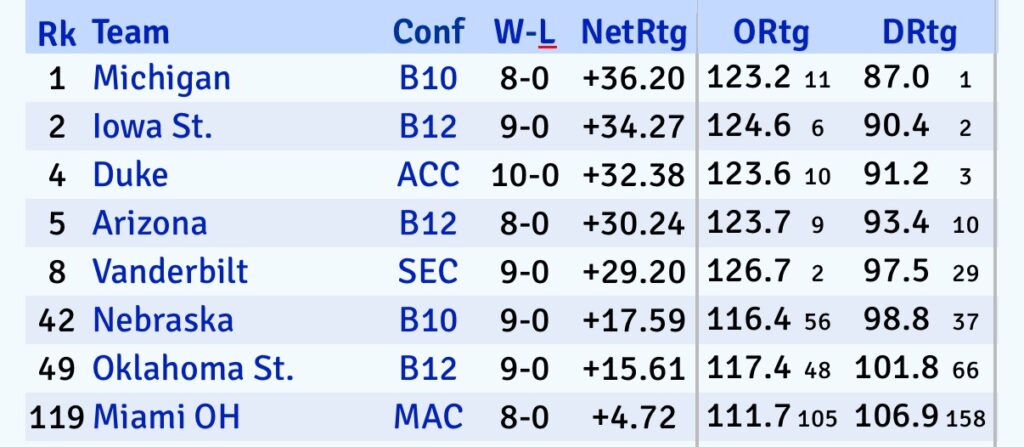1024x447 pixels.
Task: Open the Miami OH team page
Action: [166, 416]
